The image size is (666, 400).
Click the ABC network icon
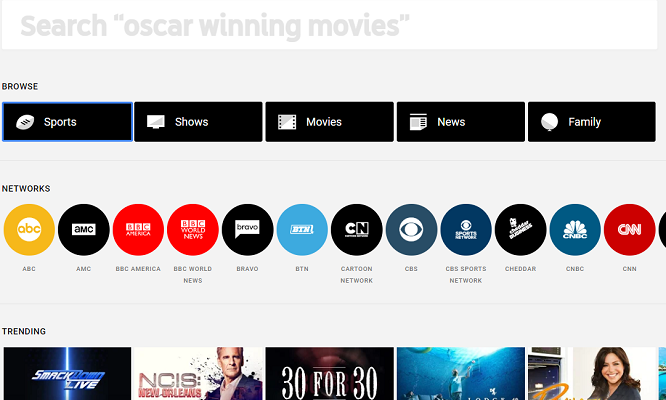point(29,230)
